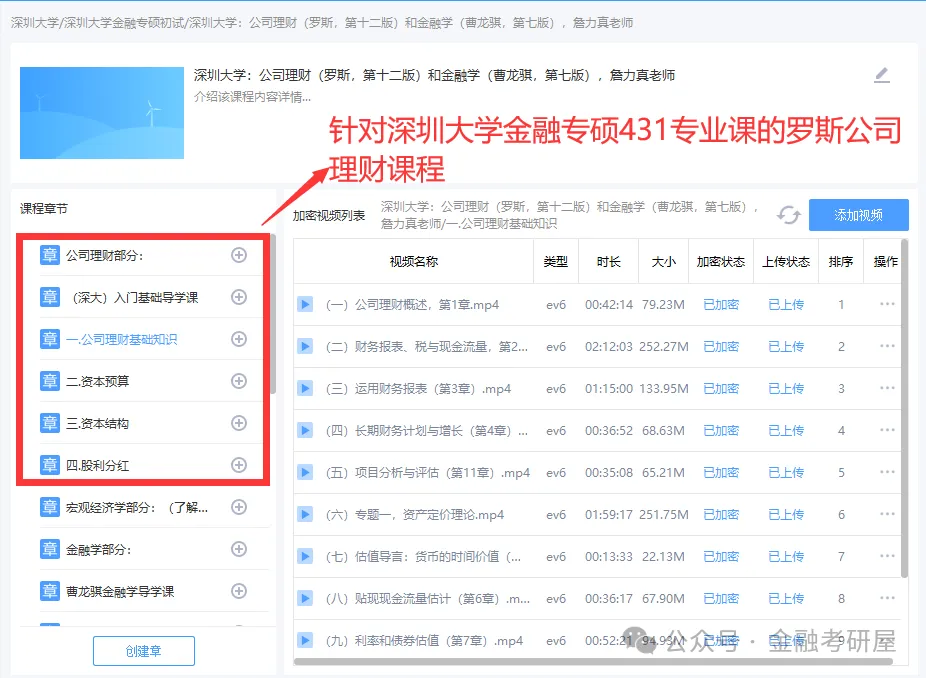The width and height of the screenshot is (926, 678).
Task: Select chapter 宏观经济学部分
Action: pyautogui.click(x=136, y=507)
